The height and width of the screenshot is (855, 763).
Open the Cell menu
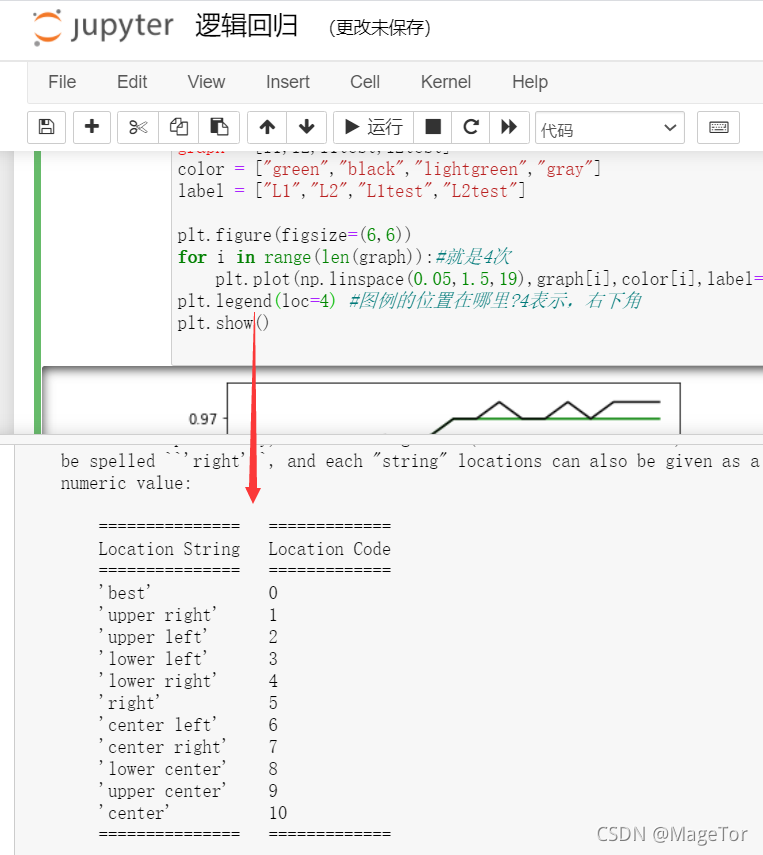(x=365, y=82)
